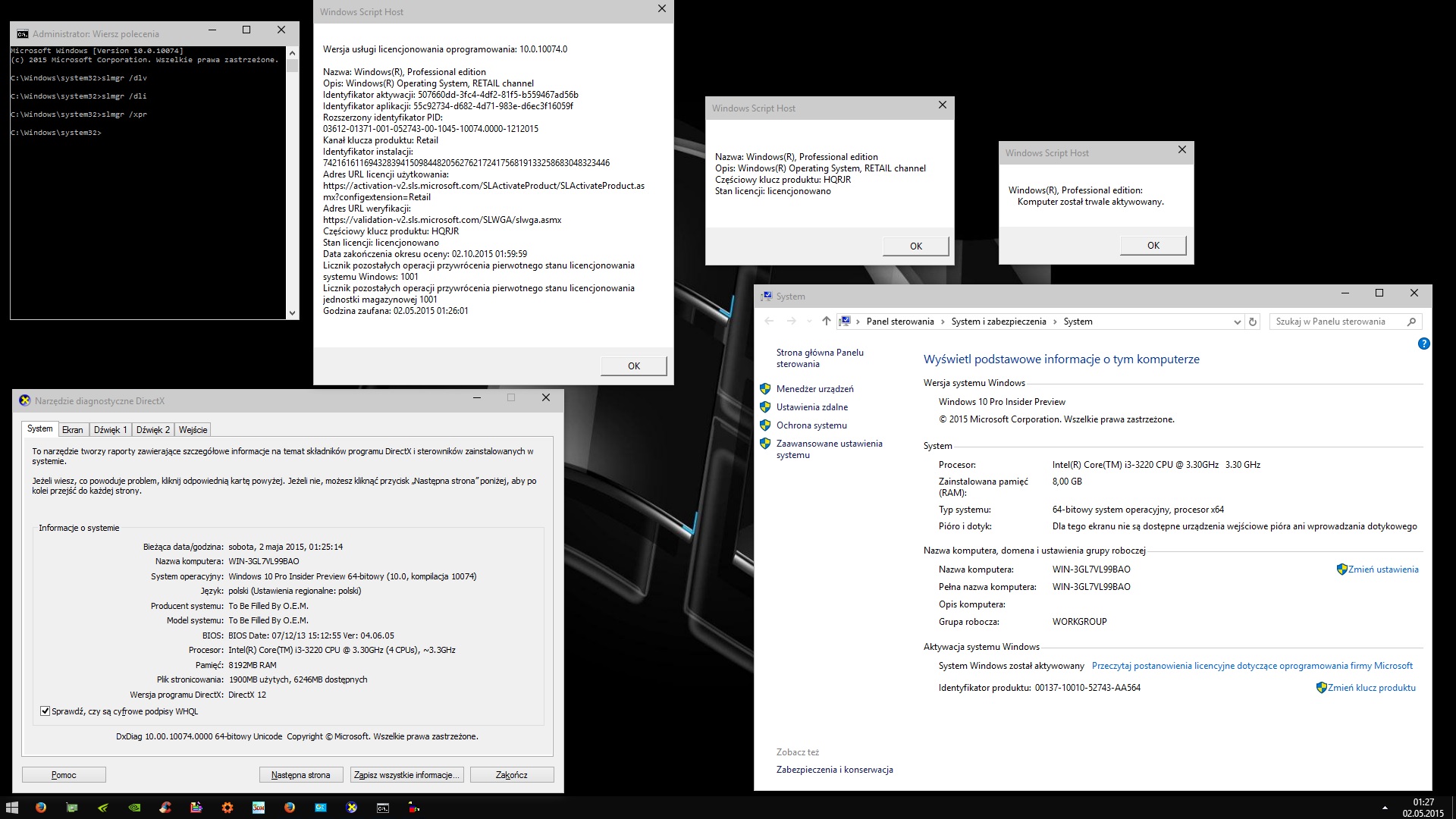
Task: Click System i zabezpieczenia breadcrumb
Action: point(999,322)
